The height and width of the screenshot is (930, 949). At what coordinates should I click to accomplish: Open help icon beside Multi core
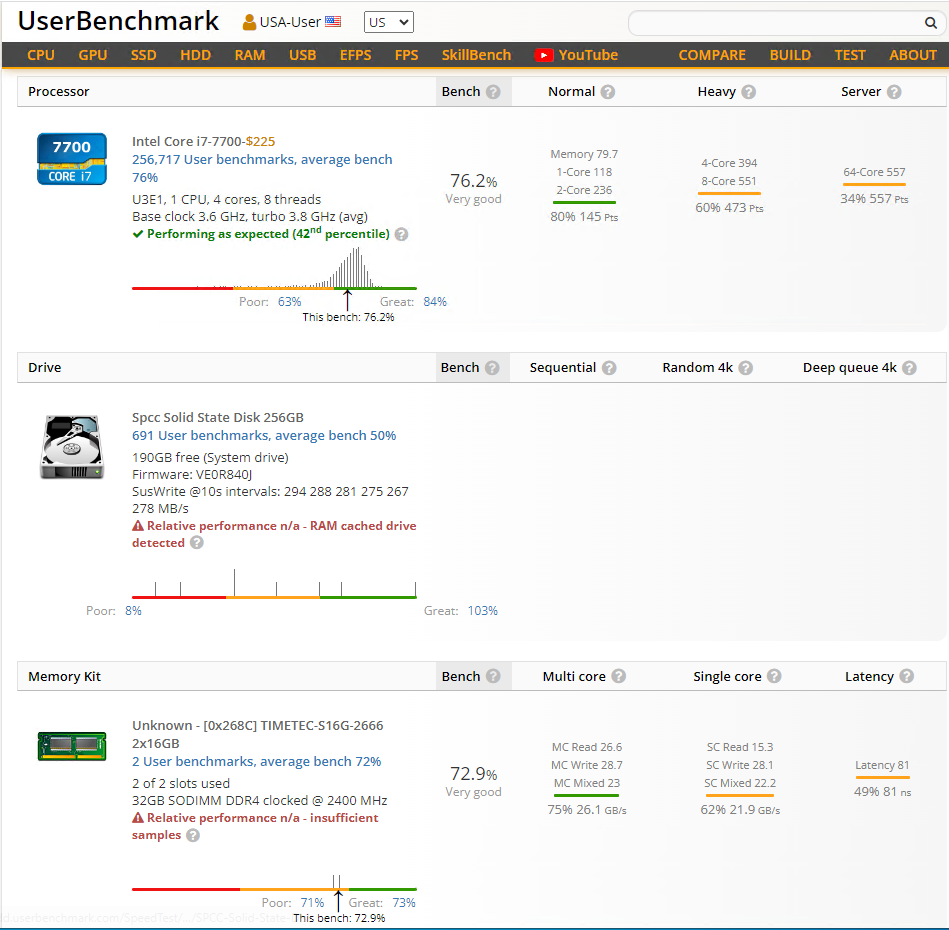[x=619, y=676]
